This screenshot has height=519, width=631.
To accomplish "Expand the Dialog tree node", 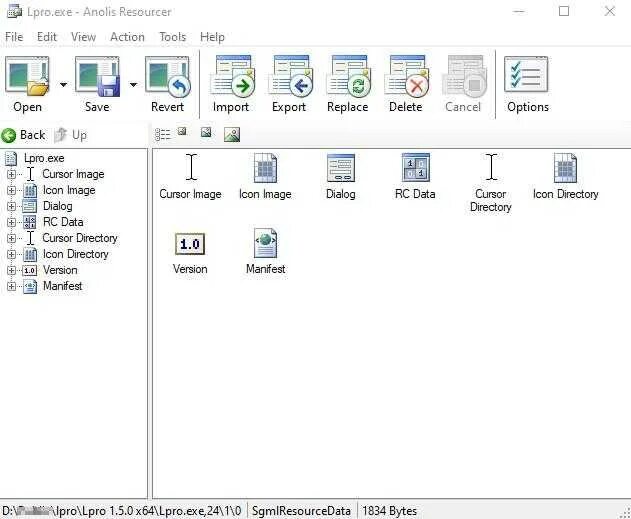I will point(12,206).
